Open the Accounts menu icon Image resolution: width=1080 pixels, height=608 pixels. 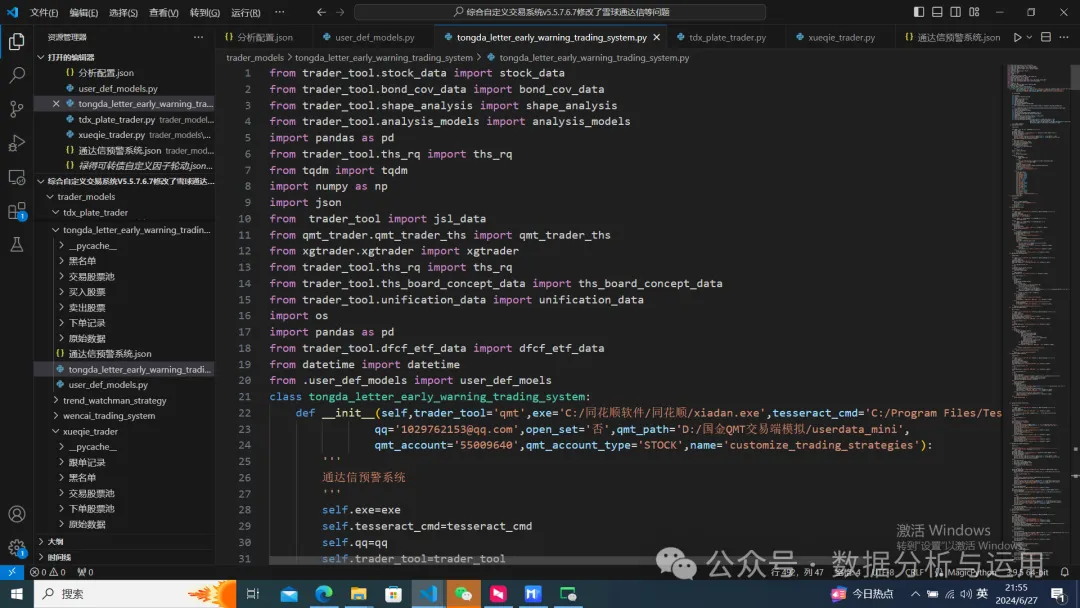(x=17, y=514)
